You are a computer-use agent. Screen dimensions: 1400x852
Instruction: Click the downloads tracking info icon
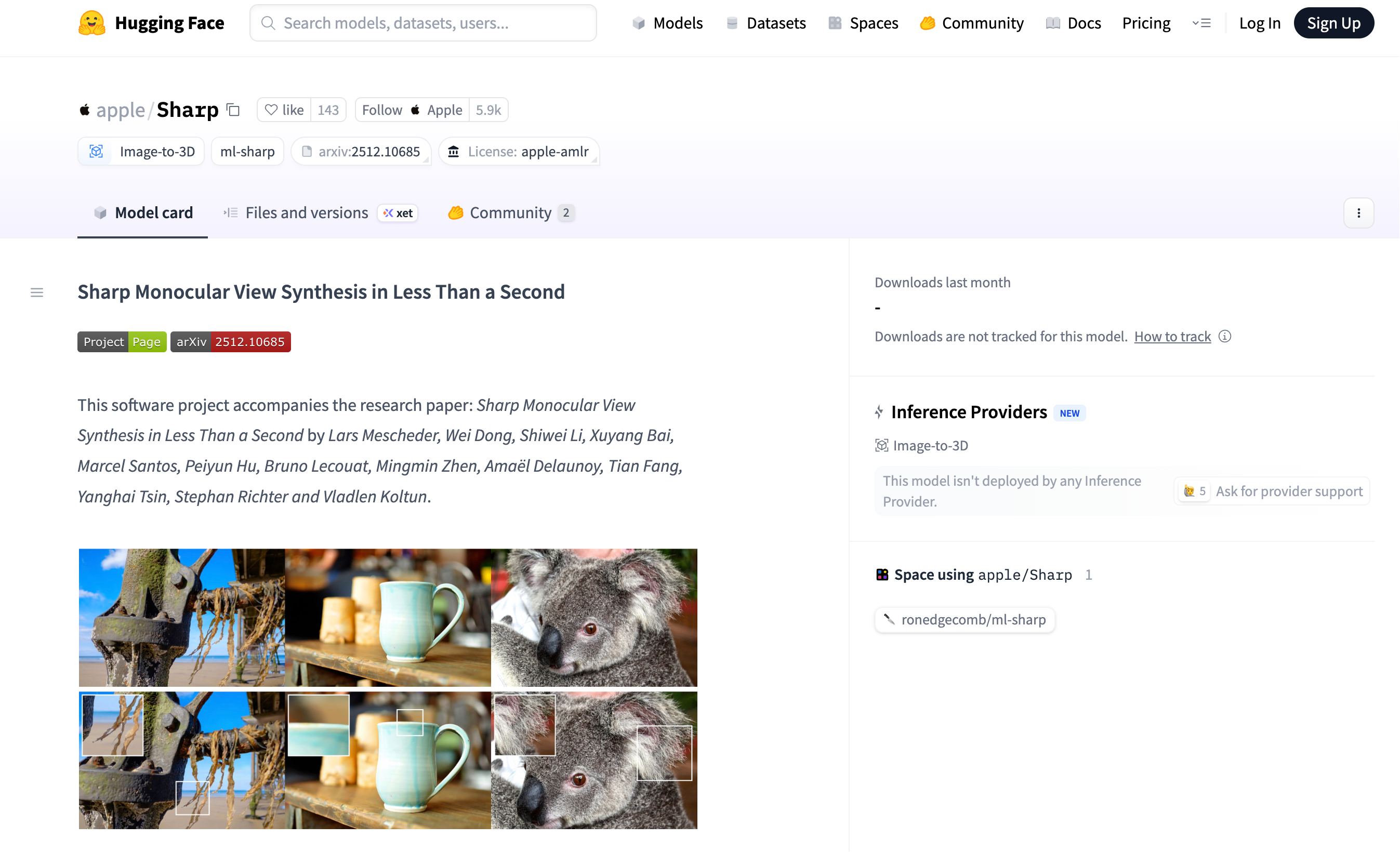1225,336
